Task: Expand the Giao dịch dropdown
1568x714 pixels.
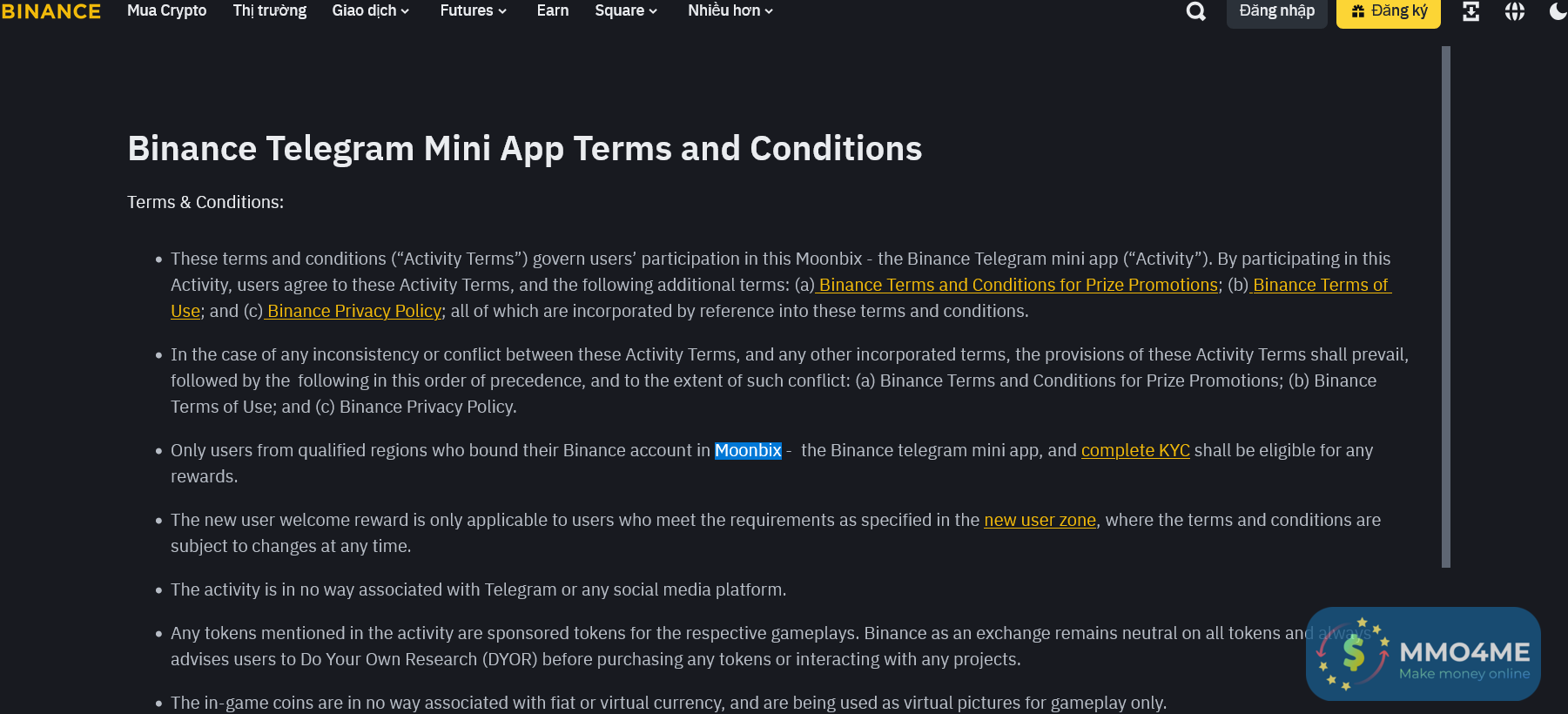Action: click(x=370, y=11)
